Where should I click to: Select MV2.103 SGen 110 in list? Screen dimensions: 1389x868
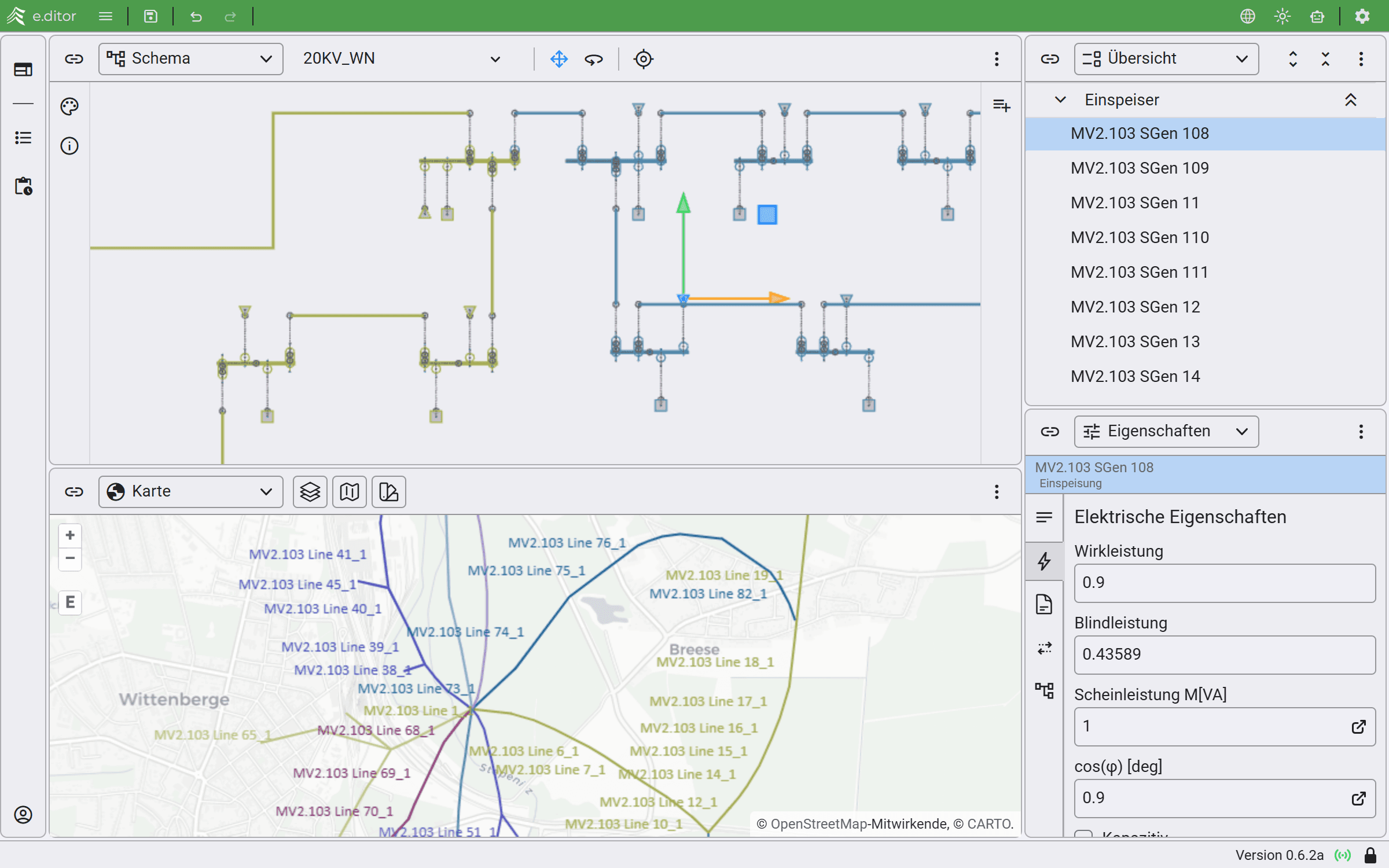coord(1139,237)
